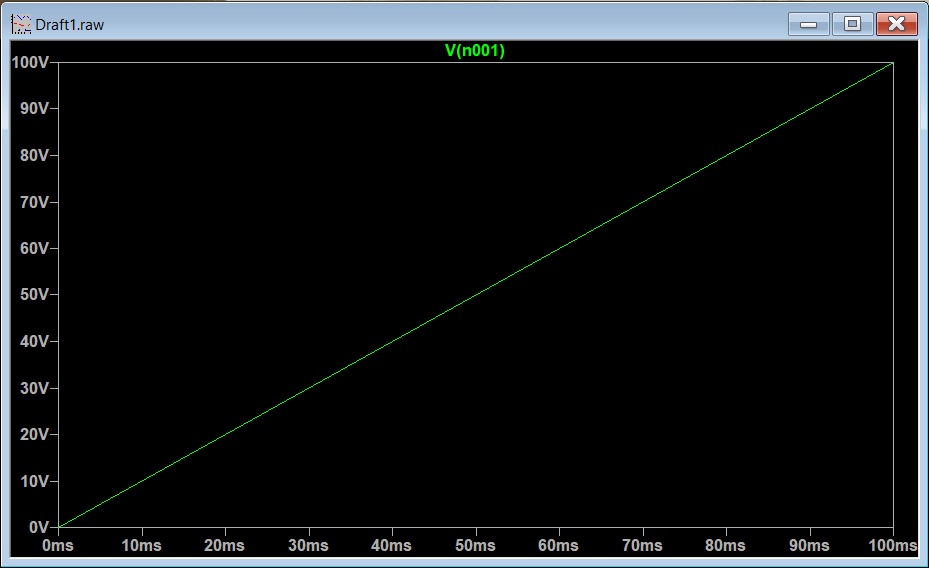
Task: Click the 70ms horizontal axis label
Action: [x=642, y=545]
